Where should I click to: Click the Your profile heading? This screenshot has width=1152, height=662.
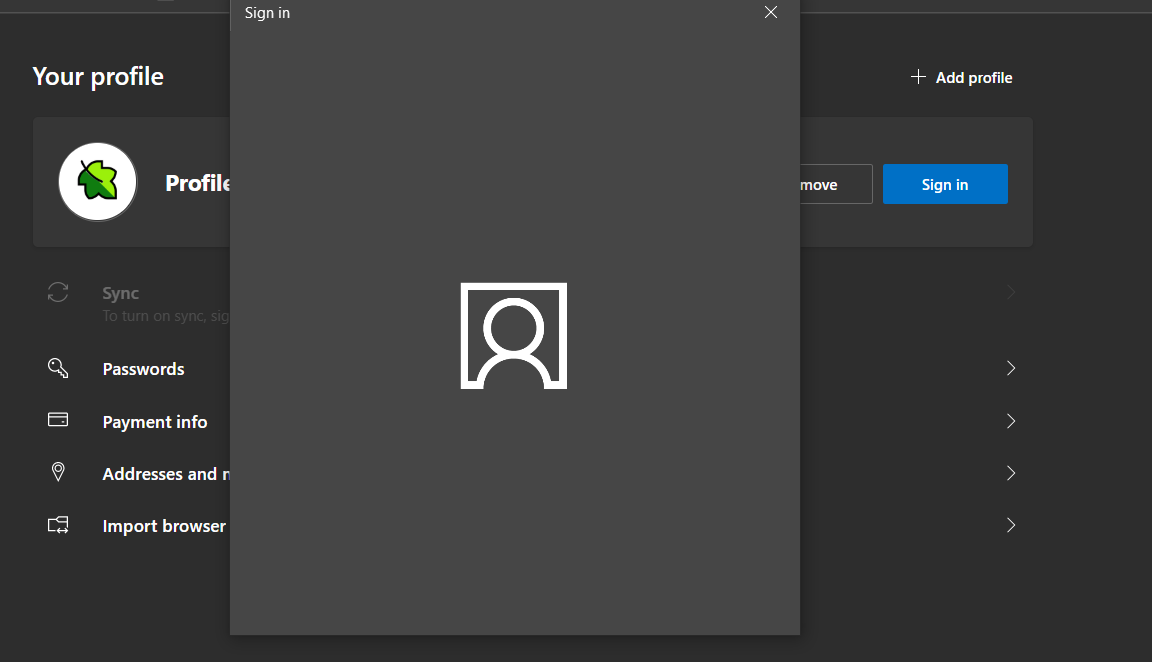click(x=98, y=76)
